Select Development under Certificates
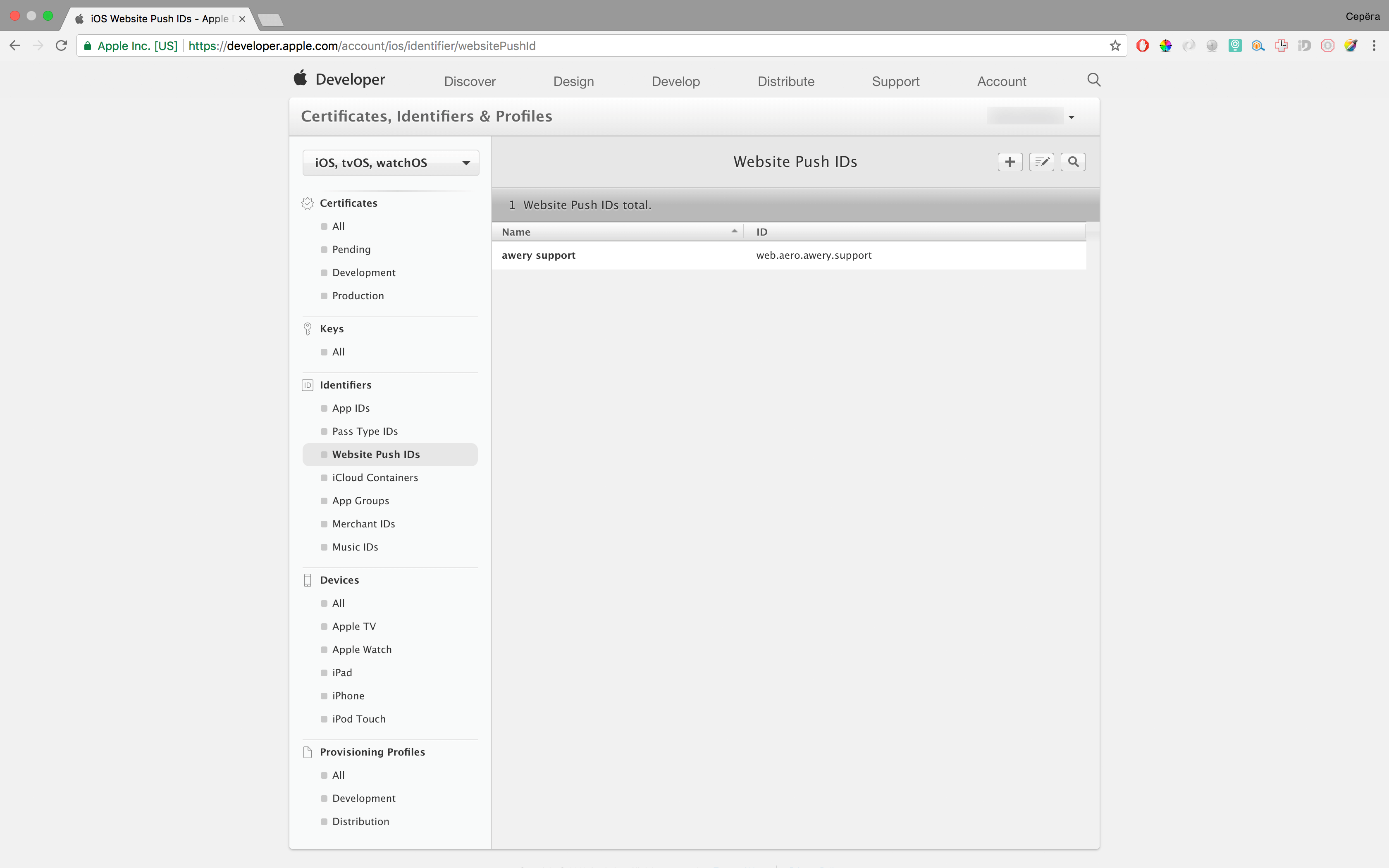The image size is (1389, 868). [364, 273]
